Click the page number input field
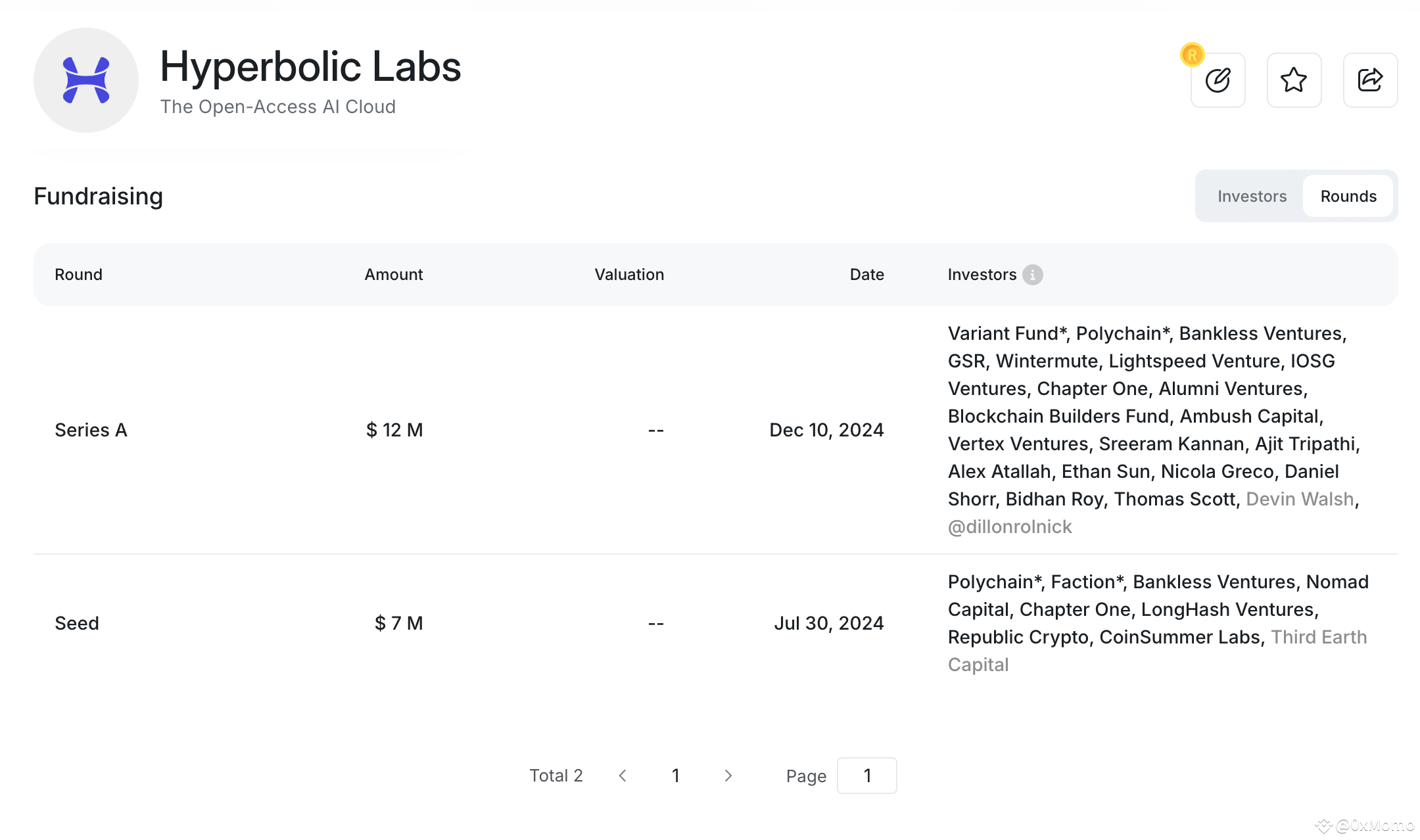This screenshot has width=1420, height=840. point(866,776)
